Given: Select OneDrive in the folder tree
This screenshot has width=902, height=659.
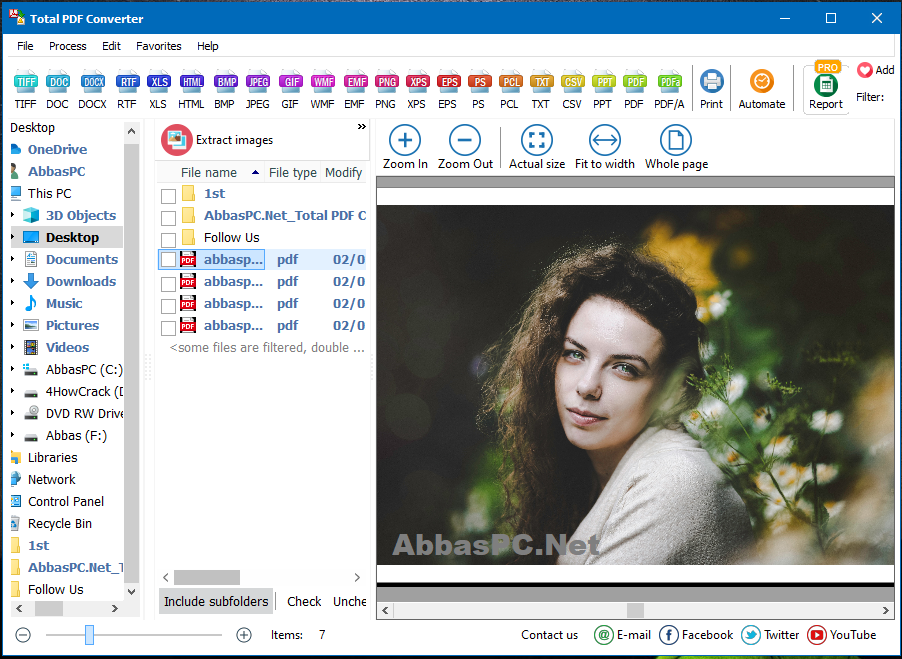Looking at the screenshot, I should (58, 150).
